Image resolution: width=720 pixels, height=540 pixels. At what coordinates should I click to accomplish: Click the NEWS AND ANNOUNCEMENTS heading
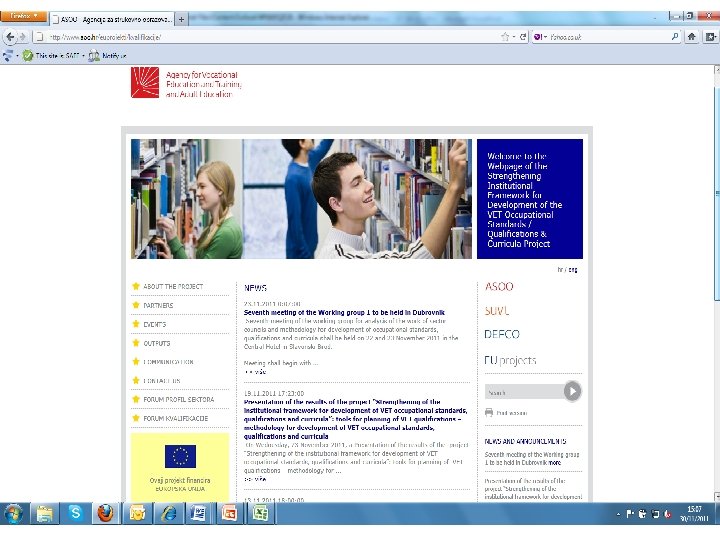525,441
